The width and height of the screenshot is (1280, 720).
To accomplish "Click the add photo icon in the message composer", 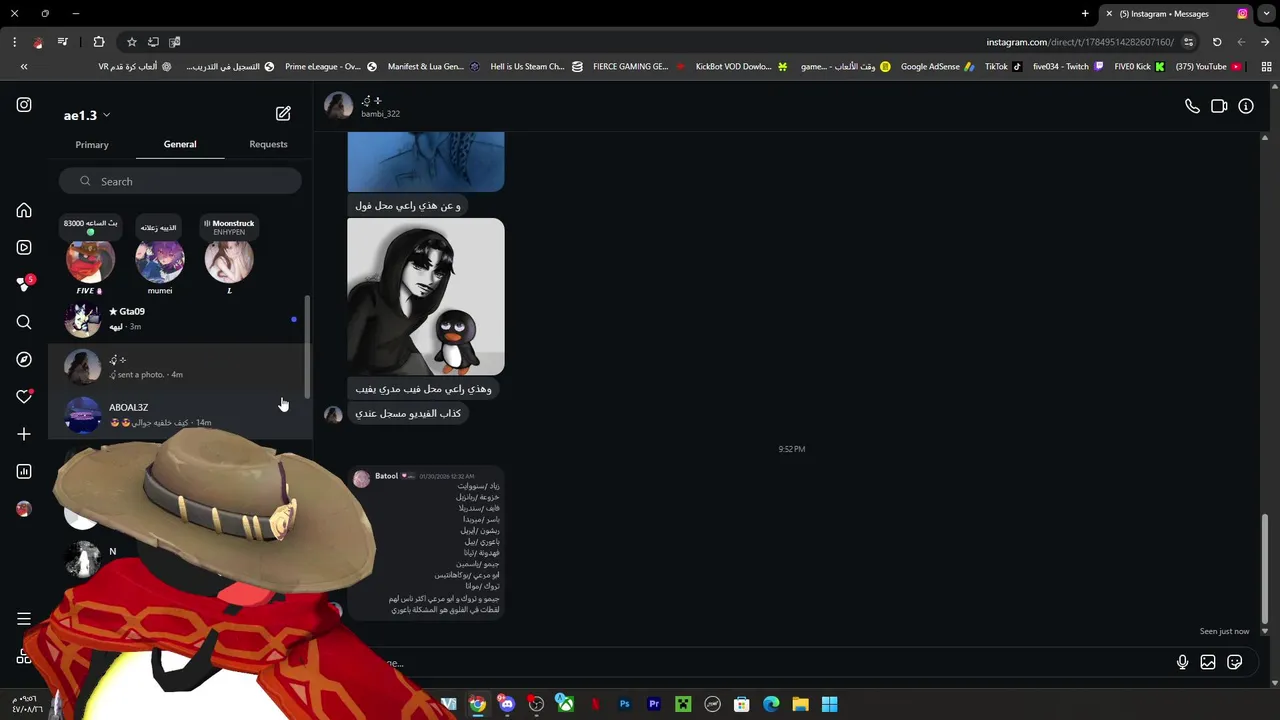I will click(x=1208, y=662).
